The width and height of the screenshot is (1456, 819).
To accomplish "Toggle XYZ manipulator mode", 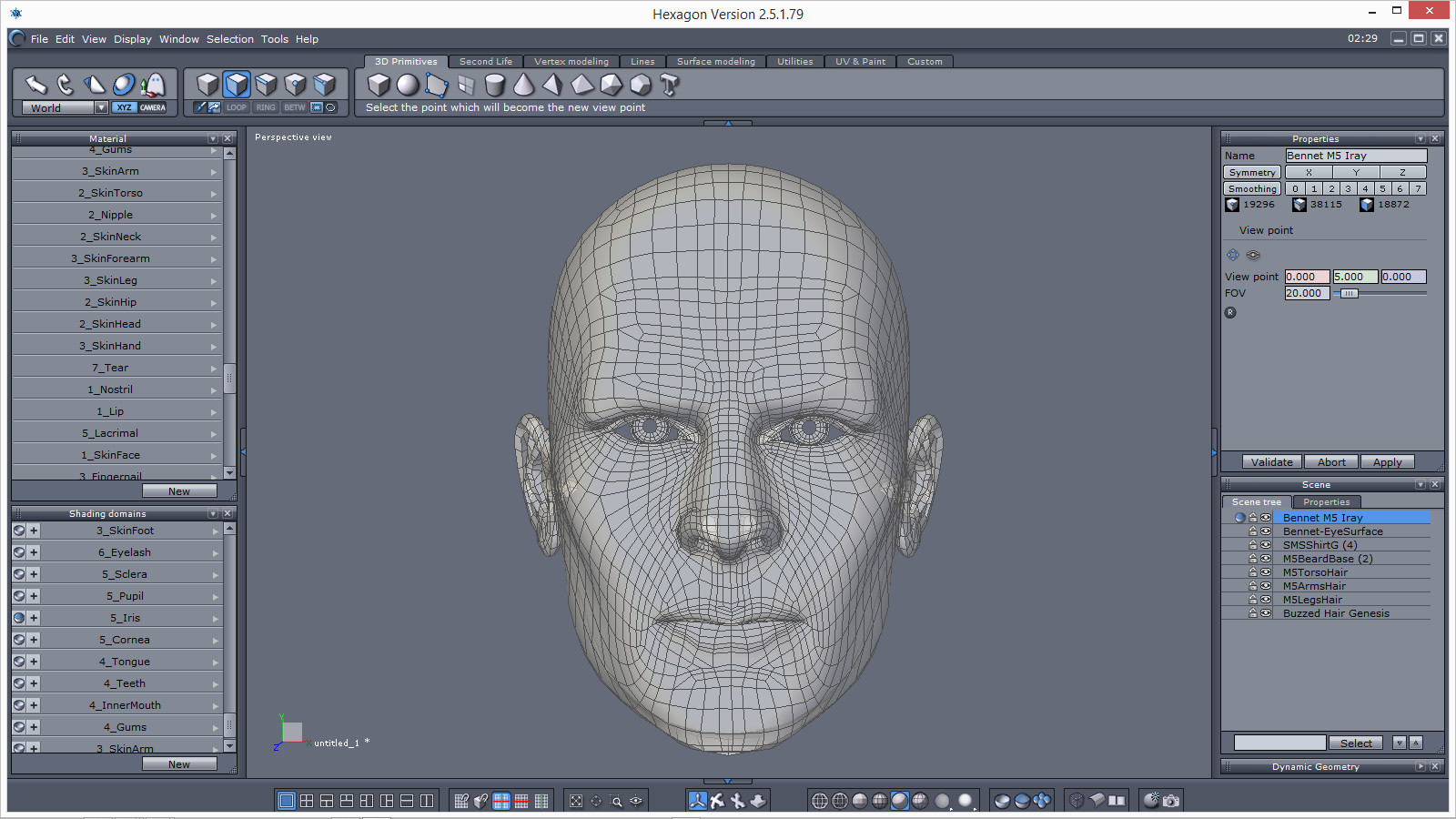I will point(124,107).
